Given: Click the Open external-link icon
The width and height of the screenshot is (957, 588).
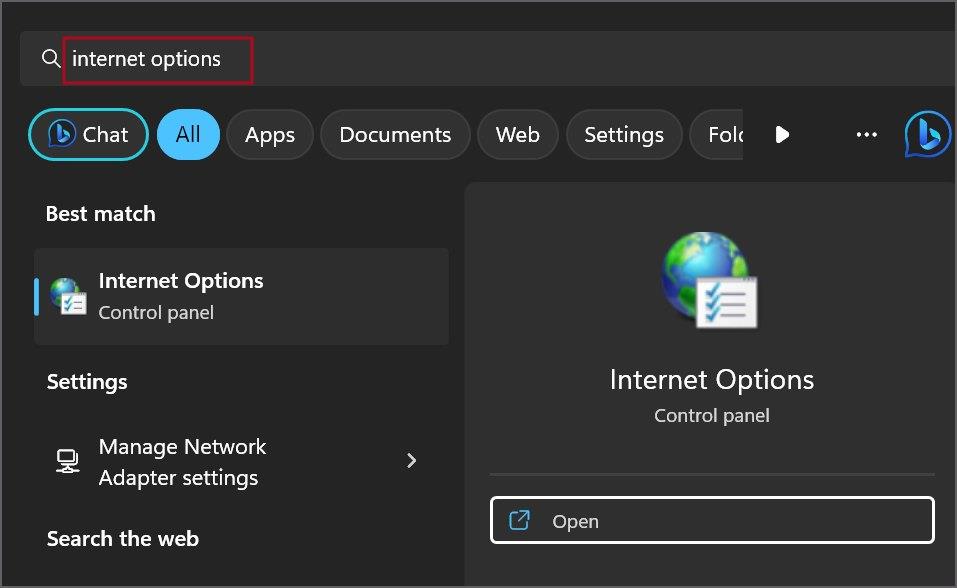Looking at the screenshot, I should (519, 520).
